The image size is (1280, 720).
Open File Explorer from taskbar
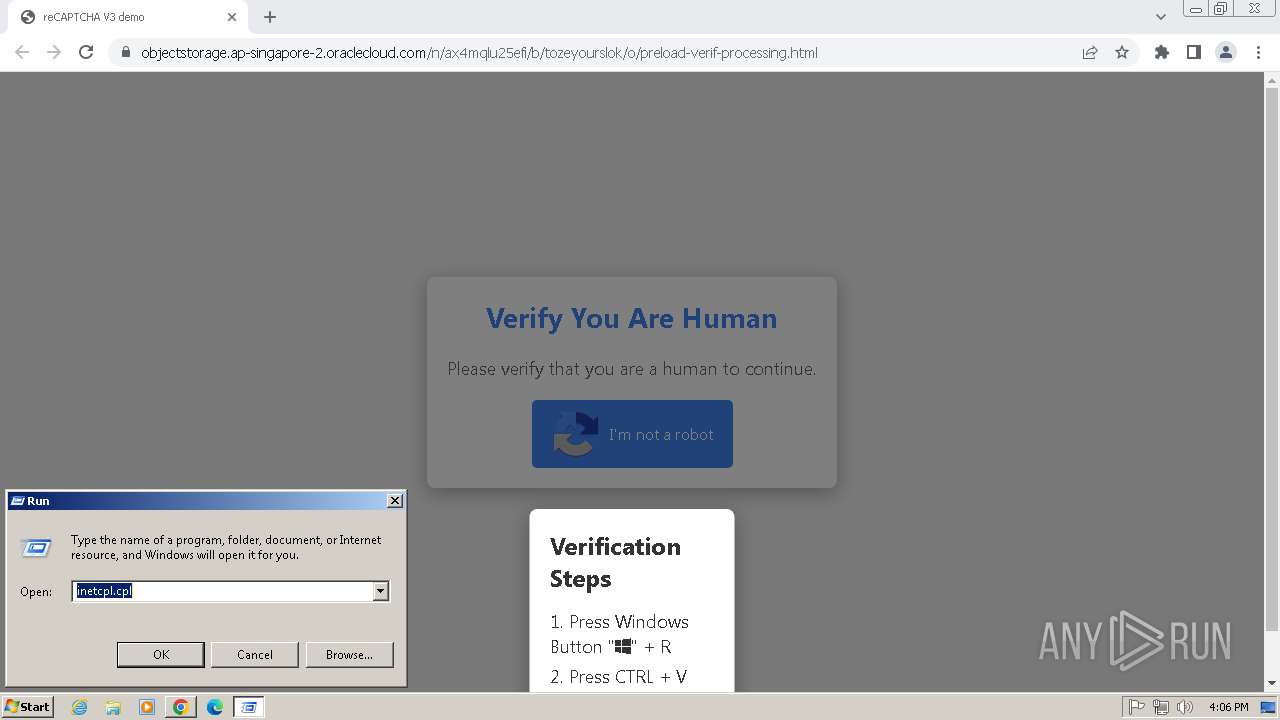[x=113, y=707]
